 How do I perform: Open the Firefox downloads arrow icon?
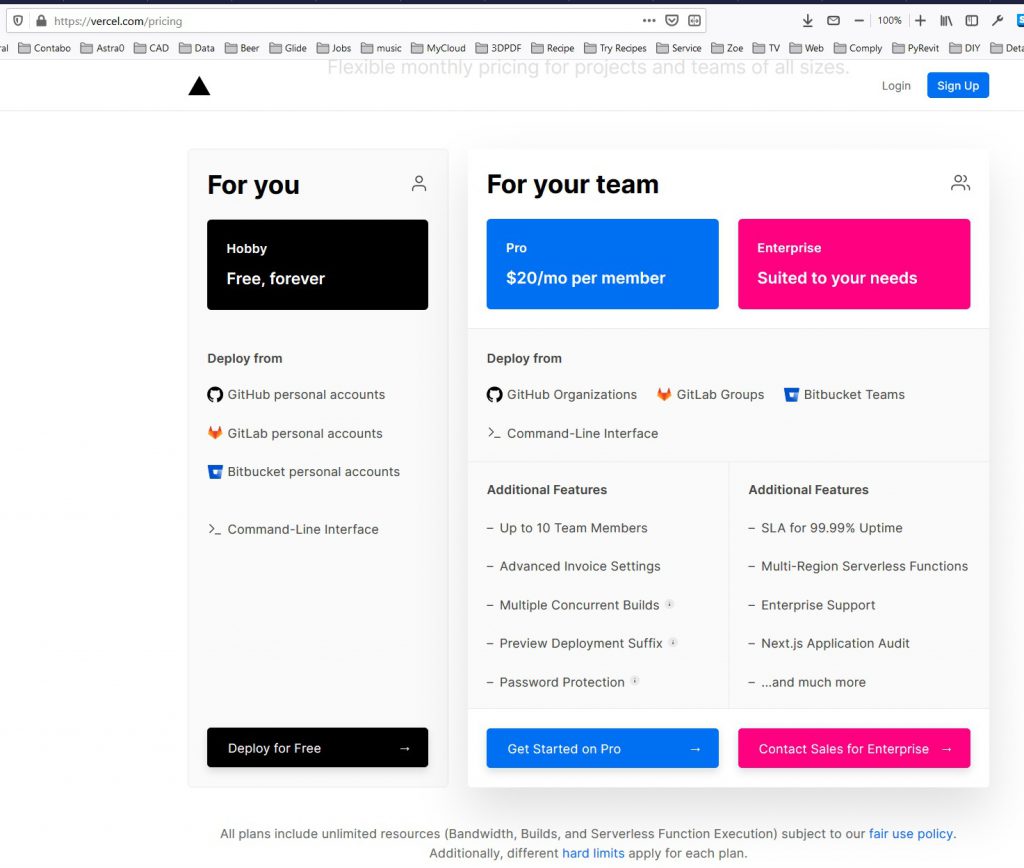click(808, 20)
